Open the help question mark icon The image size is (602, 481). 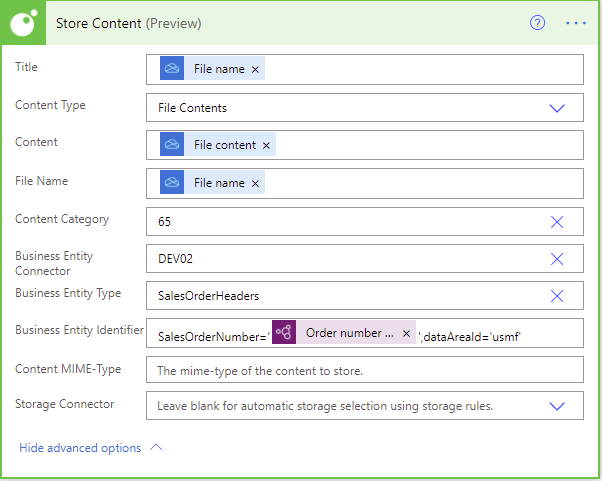pos(537,23)
